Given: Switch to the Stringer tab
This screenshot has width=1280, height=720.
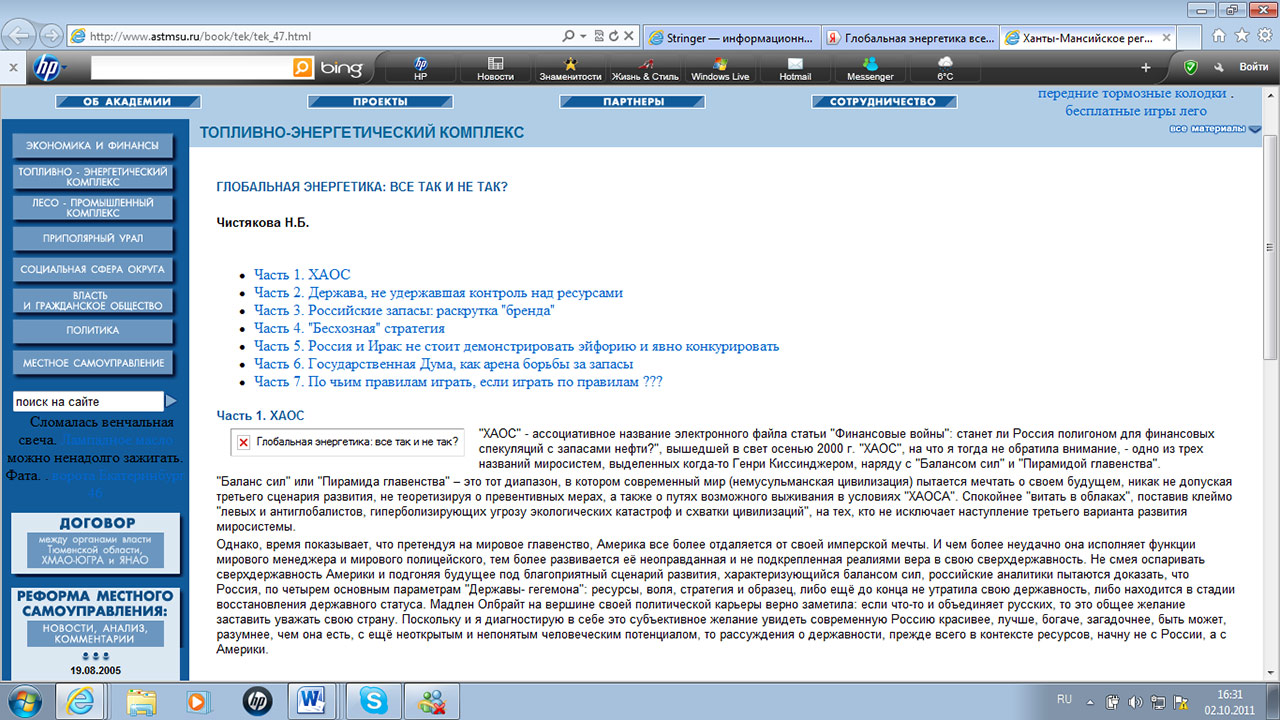Looking at the screenshot, I should pos(733,38).
